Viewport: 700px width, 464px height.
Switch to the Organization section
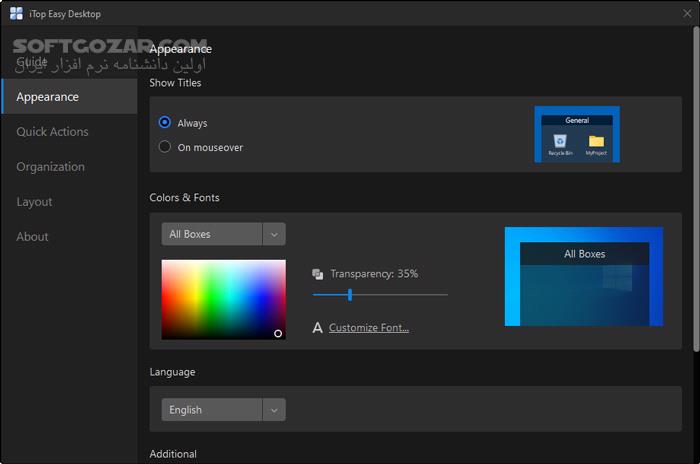click(x=50, y=167)
